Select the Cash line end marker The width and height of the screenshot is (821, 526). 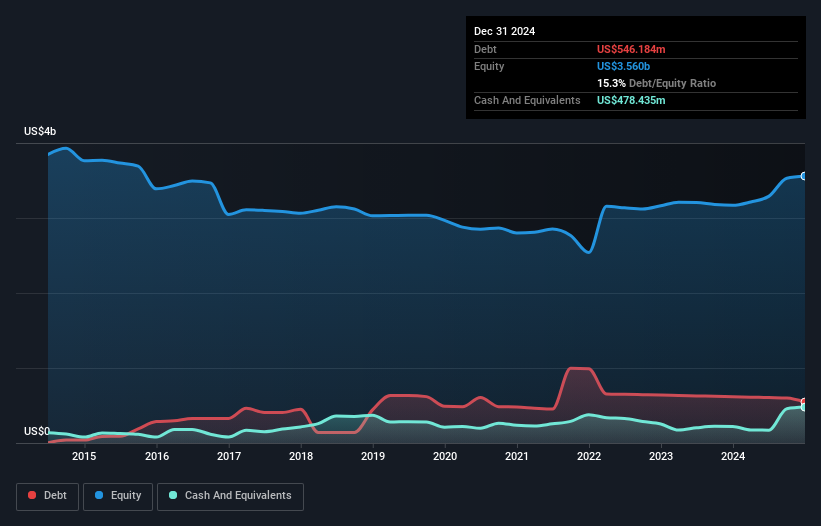tap(804, 407)
